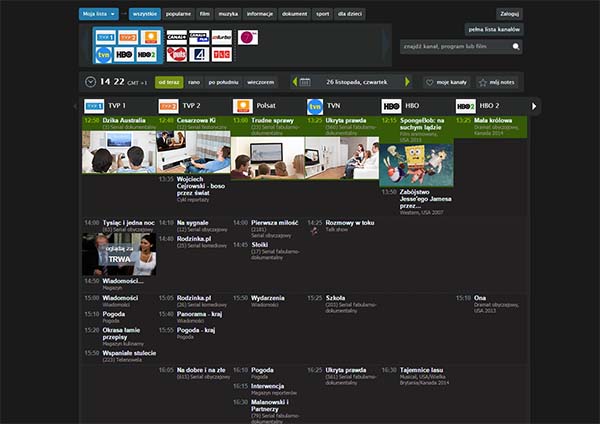Image resolution: width=600 pixels, height=424 pixels.
Task: Open the Moja lista dropdown
Action: (x=99, y=14)
